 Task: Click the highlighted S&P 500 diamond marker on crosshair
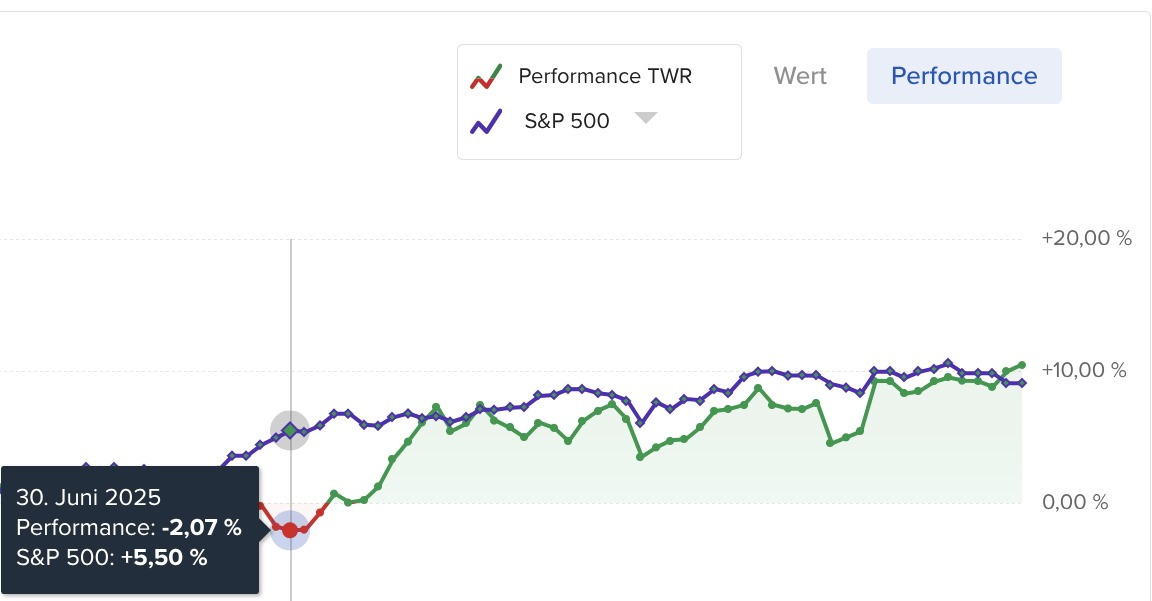pyautogui.click(x=290, y=430)
